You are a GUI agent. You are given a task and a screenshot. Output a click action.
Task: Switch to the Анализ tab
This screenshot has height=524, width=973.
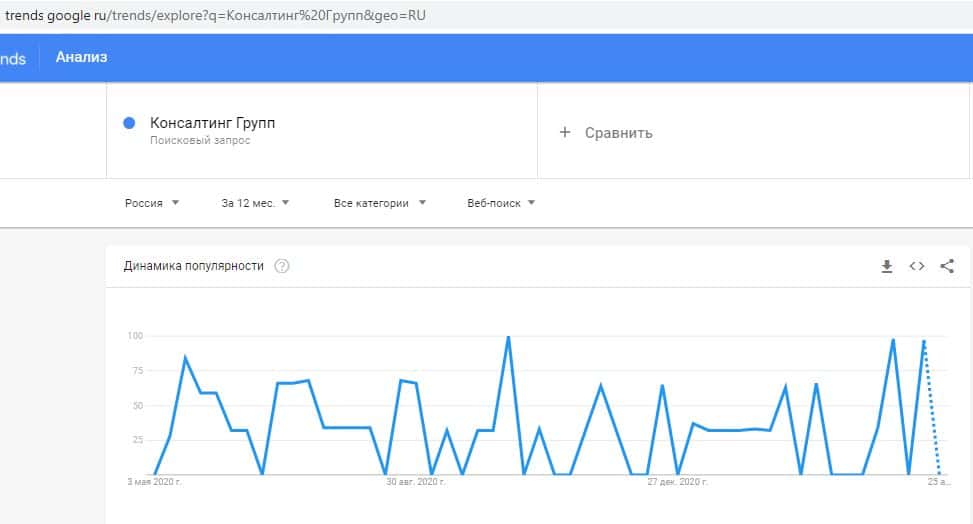click(81, 58)
